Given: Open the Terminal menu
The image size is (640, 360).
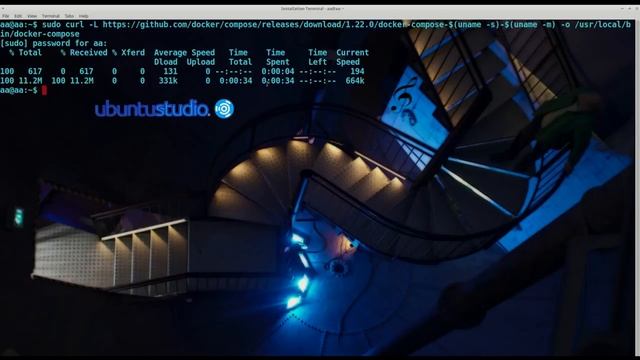Looking at the screenshot, I should tap(51, 16).
